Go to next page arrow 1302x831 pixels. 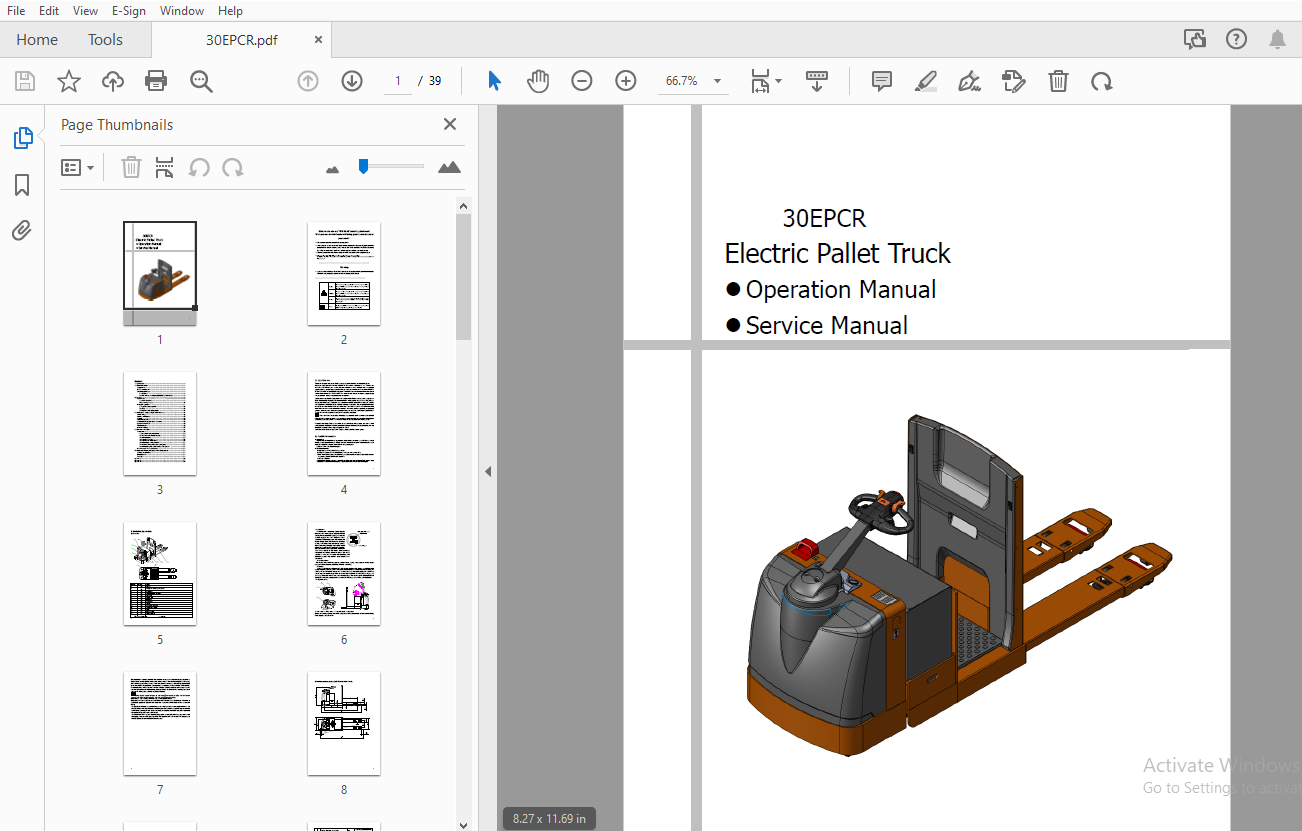[x=352, y=81]
